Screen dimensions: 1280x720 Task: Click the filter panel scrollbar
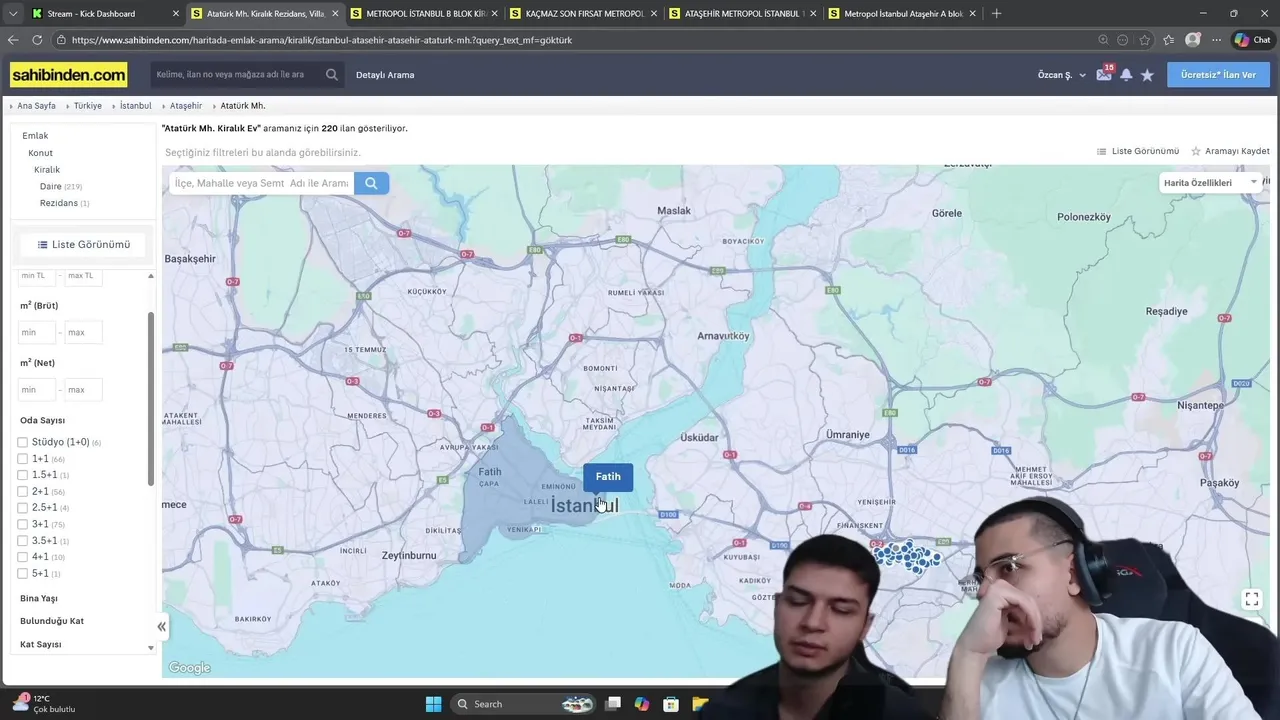[x=151, y=398]
